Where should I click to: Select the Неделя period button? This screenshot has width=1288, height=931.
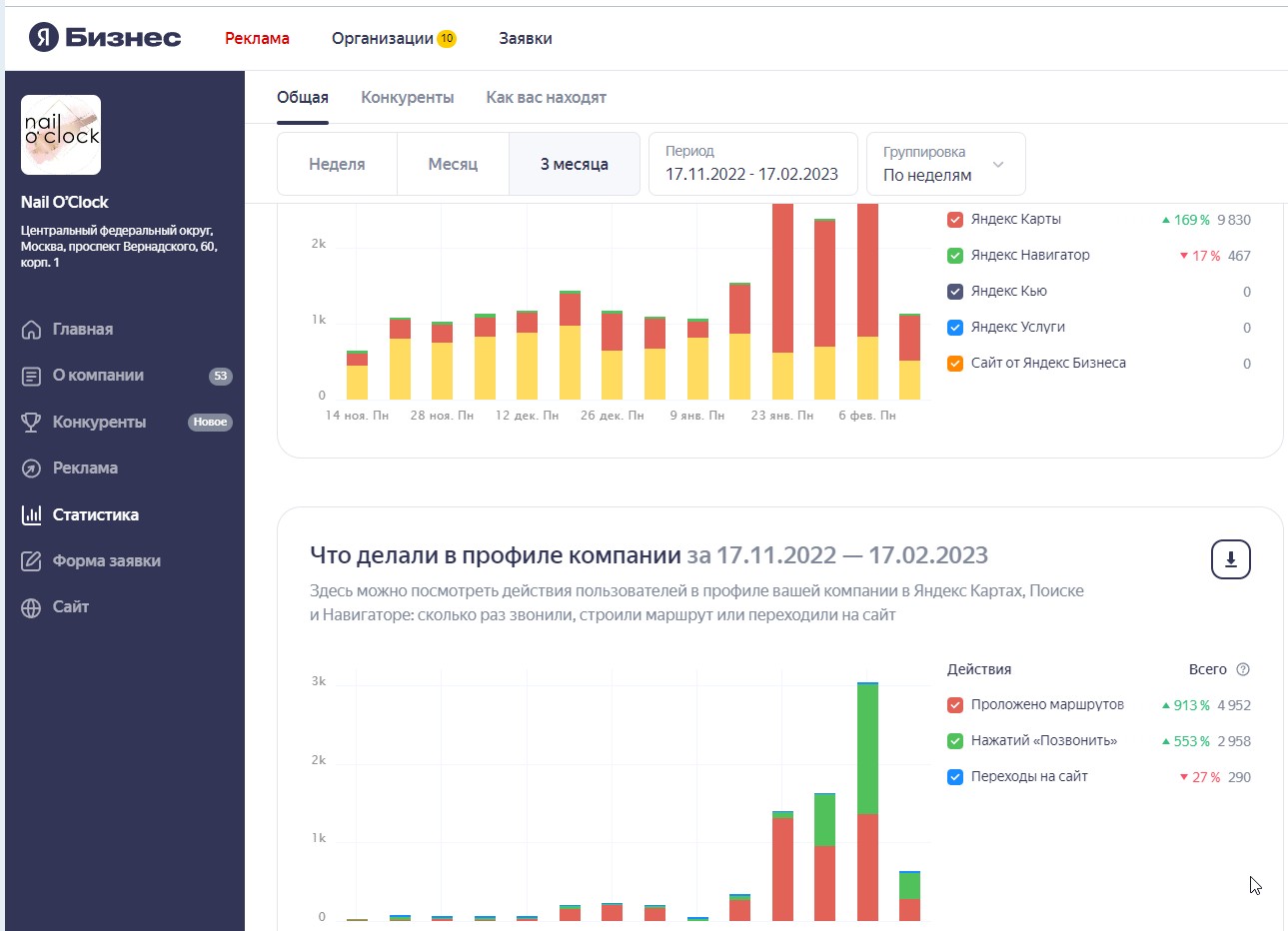337,164
